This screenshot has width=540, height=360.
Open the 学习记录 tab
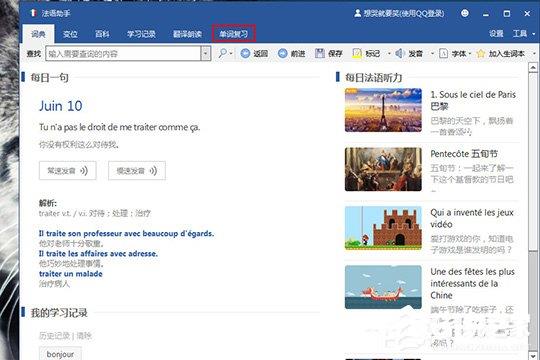tap(141, 34)
